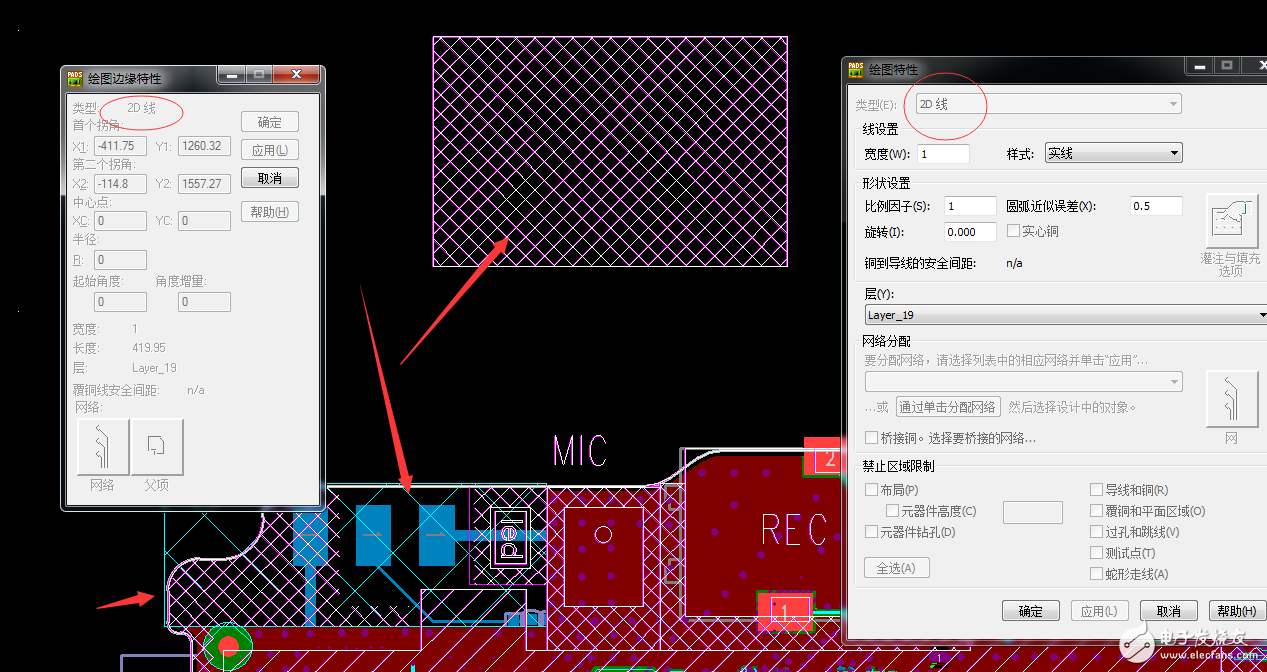
Task: Select pad 1 near REC on PCB
Action: [785, 610]
